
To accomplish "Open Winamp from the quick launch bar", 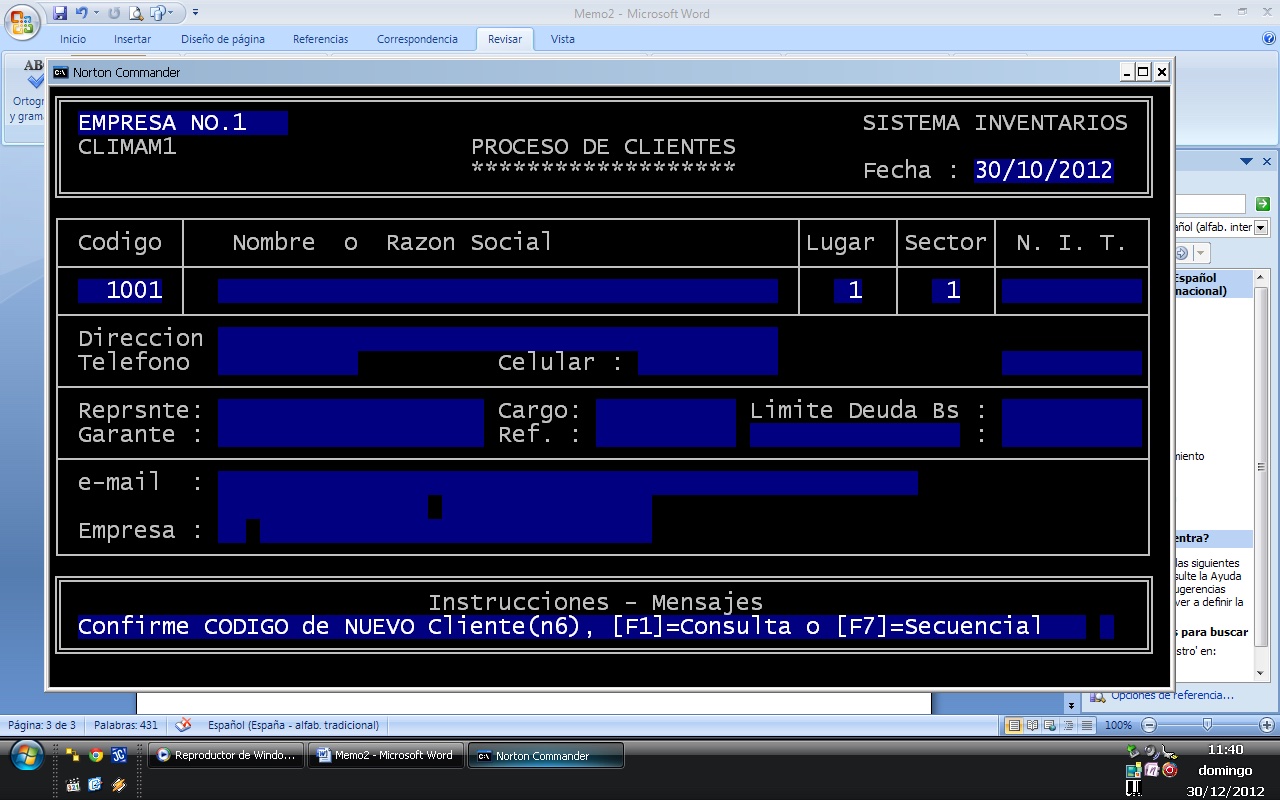I will click(118, 787).
